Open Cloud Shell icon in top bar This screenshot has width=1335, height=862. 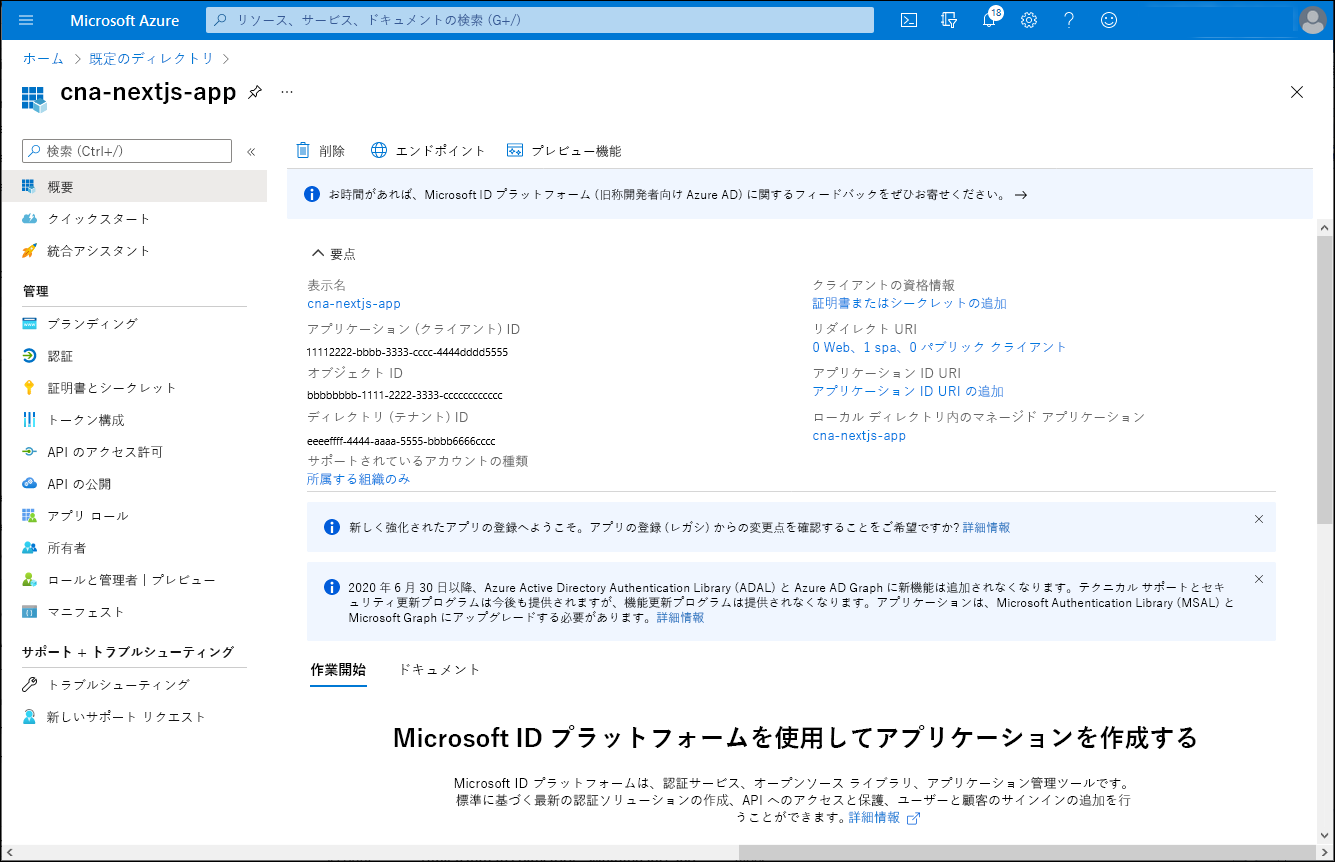(x=909, y=20)
